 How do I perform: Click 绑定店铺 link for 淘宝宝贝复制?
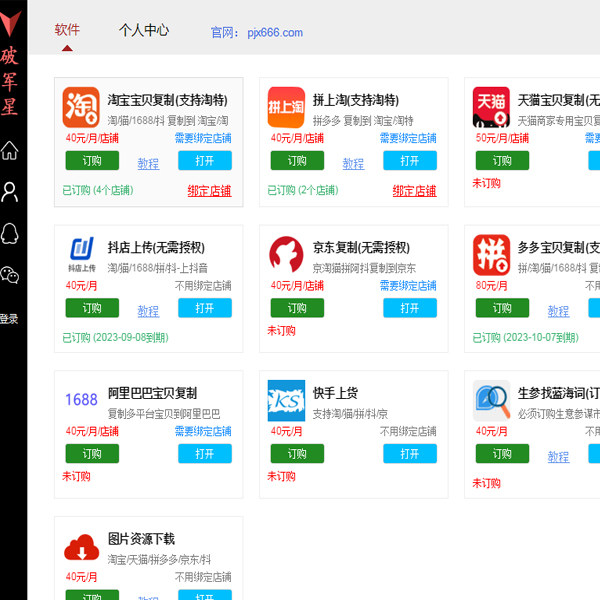coord(209,191)
